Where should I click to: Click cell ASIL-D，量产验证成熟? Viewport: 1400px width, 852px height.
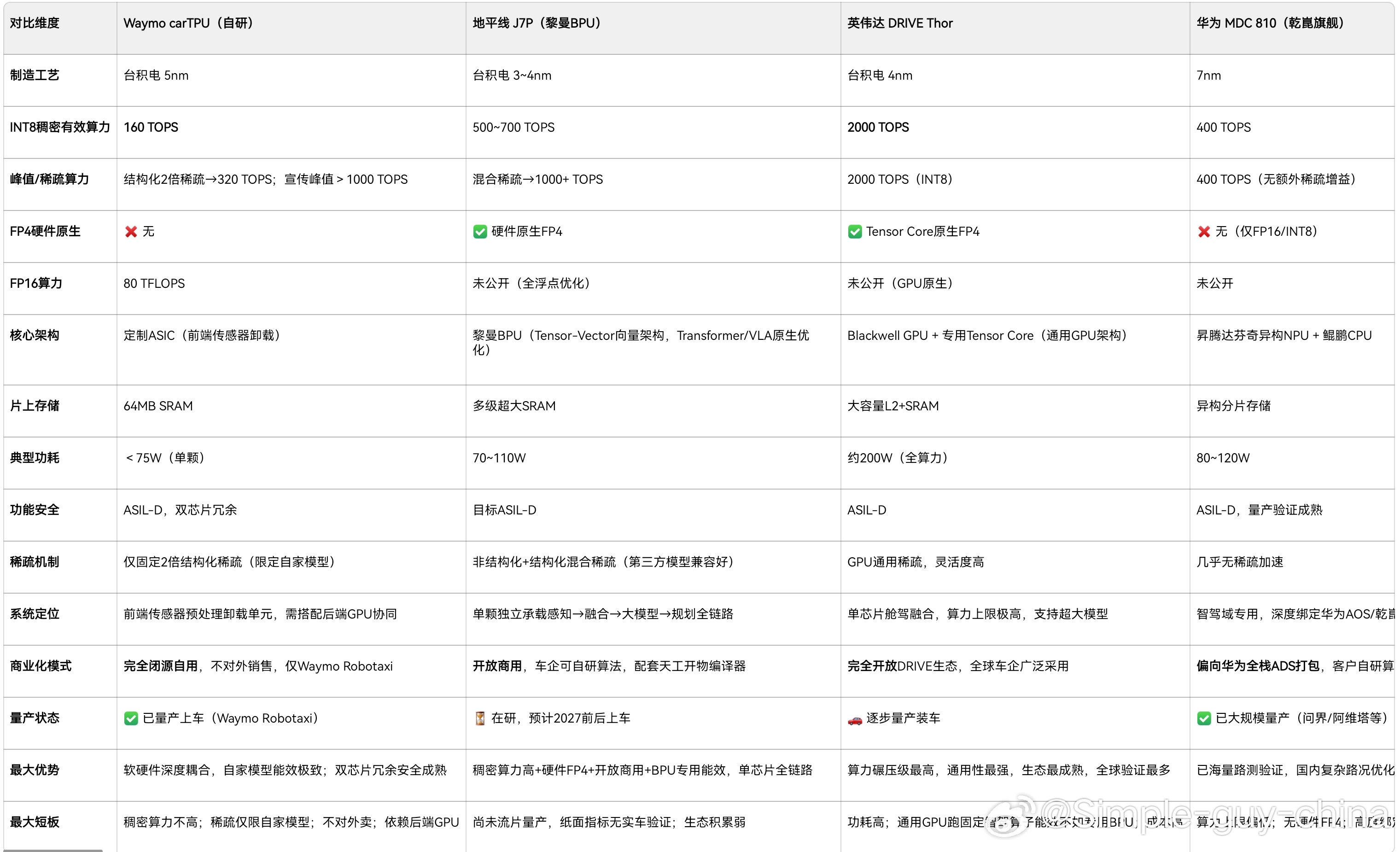(1259, 510)
